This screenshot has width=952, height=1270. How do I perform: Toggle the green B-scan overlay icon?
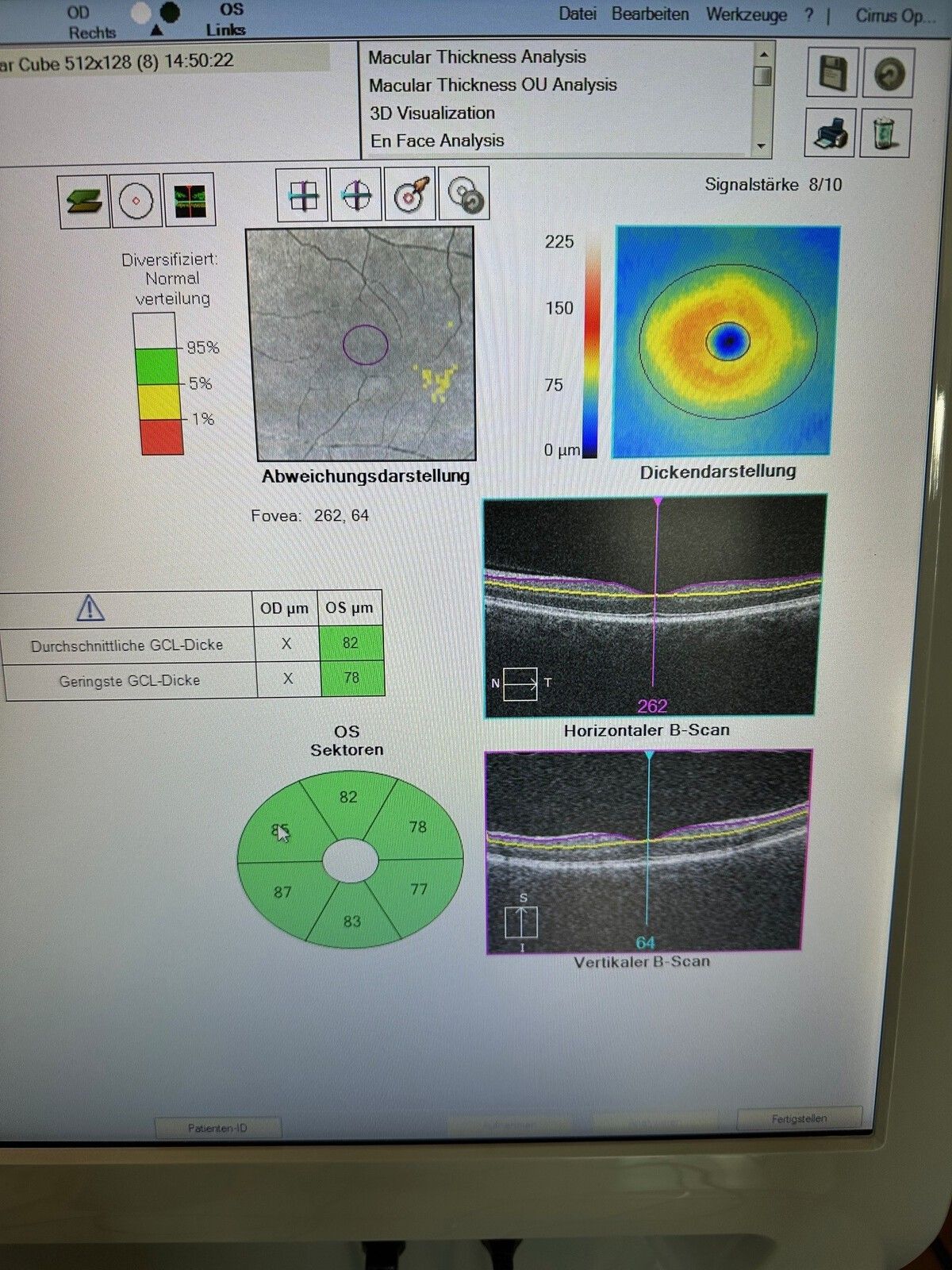[x=190, y=200]
